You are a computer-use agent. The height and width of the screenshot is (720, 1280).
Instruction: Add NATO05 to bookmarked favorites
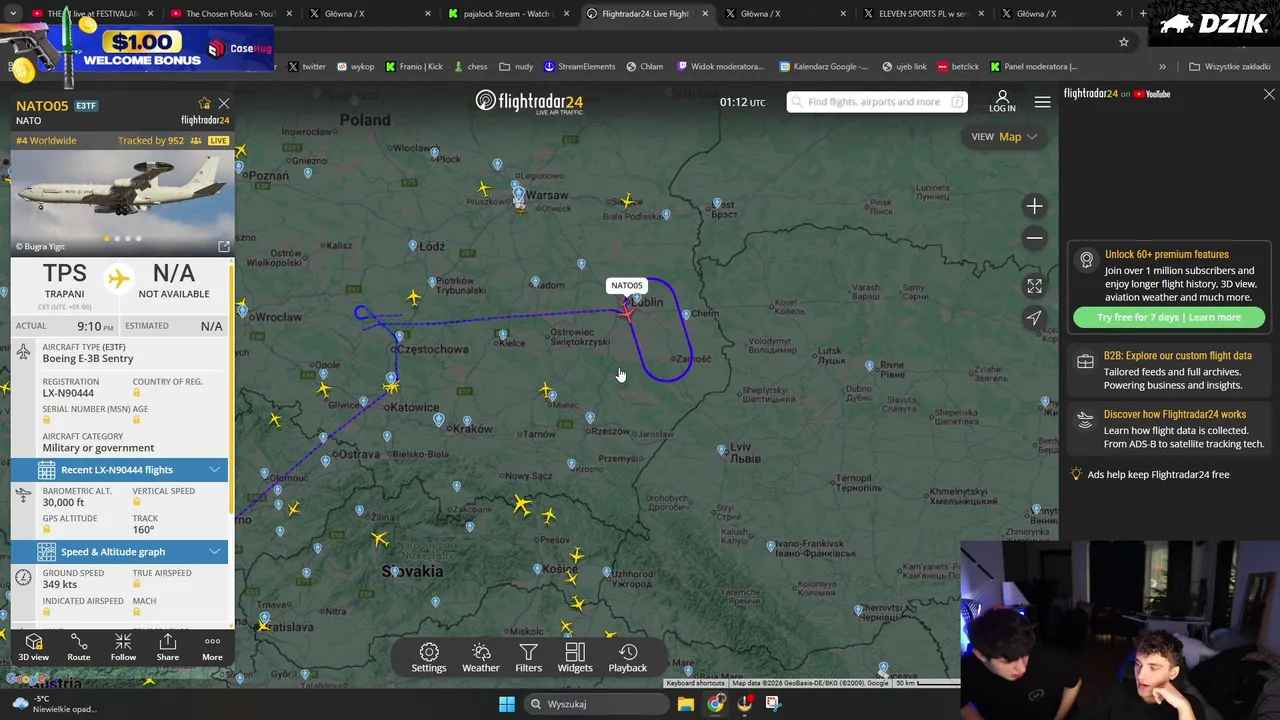tap(204, 104)
